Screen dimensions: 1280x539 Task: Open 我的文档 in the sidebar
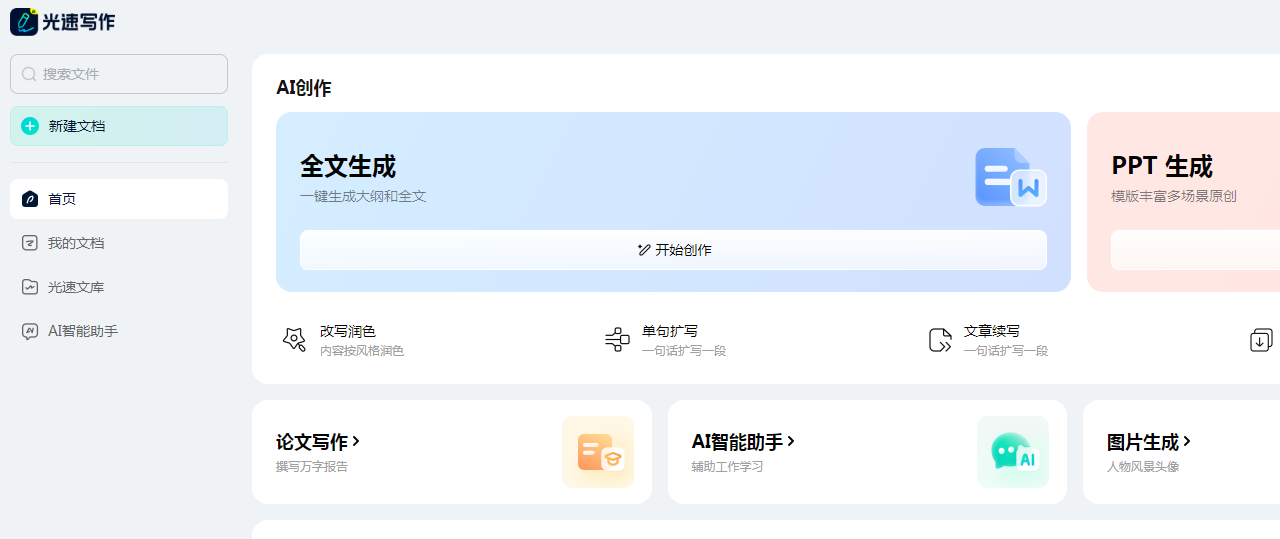pyautogui.click(x=119, y=243)
